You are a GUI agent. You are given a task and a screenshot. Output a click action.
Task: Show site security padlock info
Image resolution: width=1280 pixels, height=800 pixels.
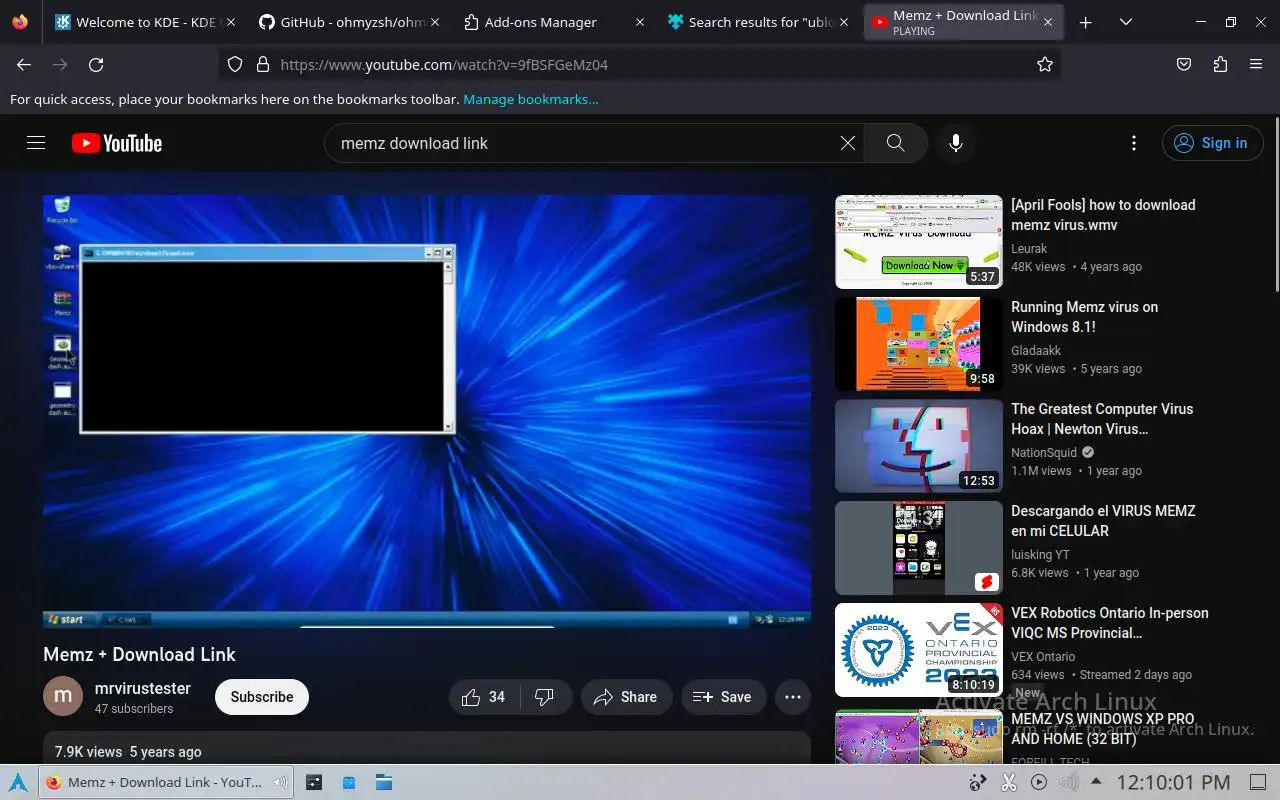pos(263,64)
